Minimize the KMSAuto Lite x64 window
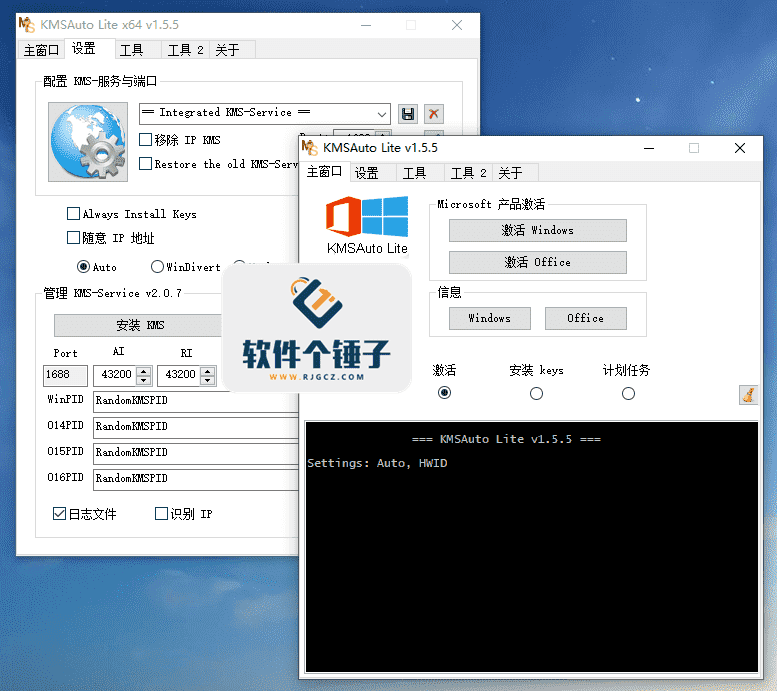Screen dimensions: 777x691 (366, 25)
